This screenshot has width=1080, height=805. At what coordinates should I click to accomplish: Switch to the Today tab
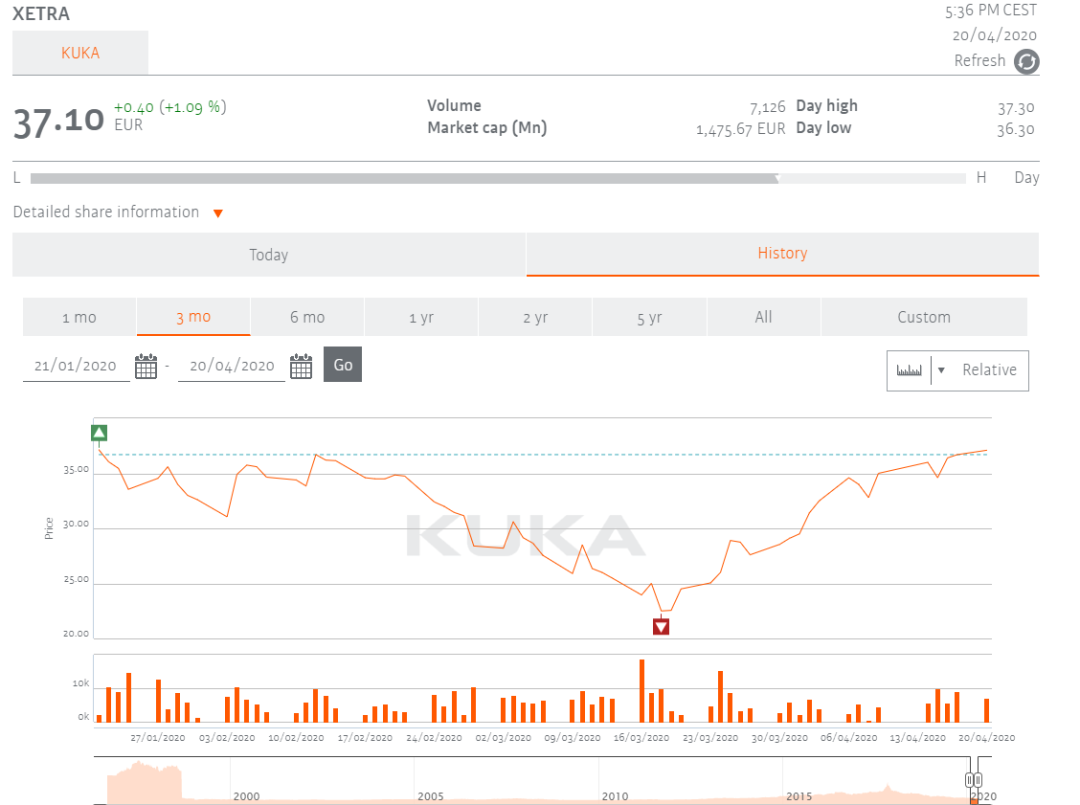coord(268,255)
